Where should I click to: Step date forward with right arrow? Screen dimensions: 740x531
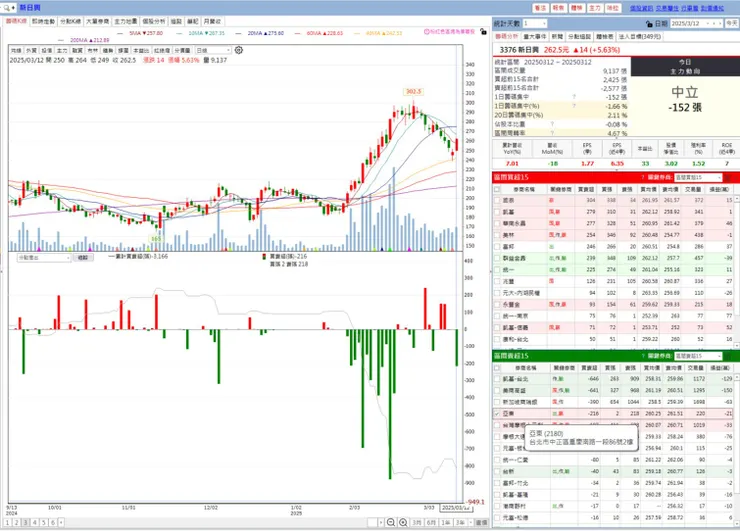click(720, 24)
